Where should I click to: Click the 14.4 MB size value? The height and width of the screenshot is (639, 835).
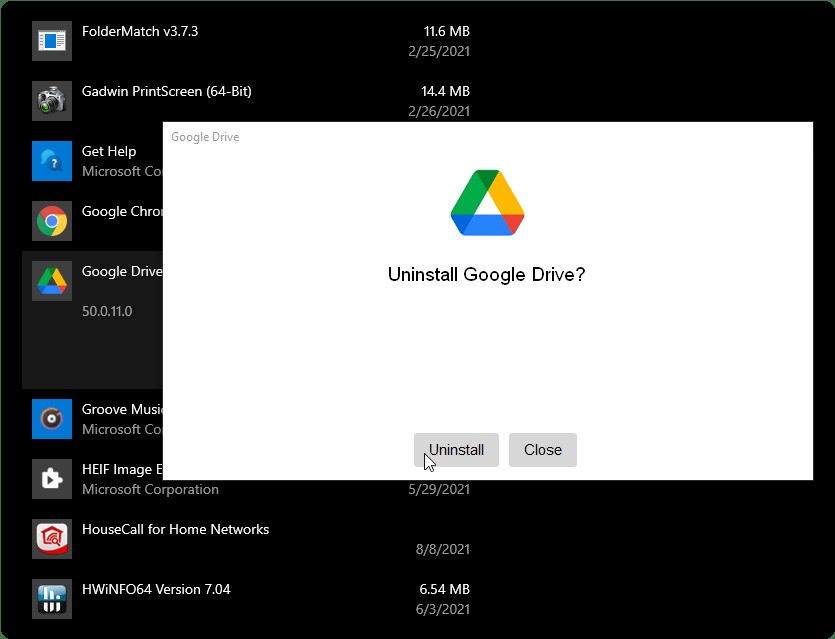[x=446, y=91]
